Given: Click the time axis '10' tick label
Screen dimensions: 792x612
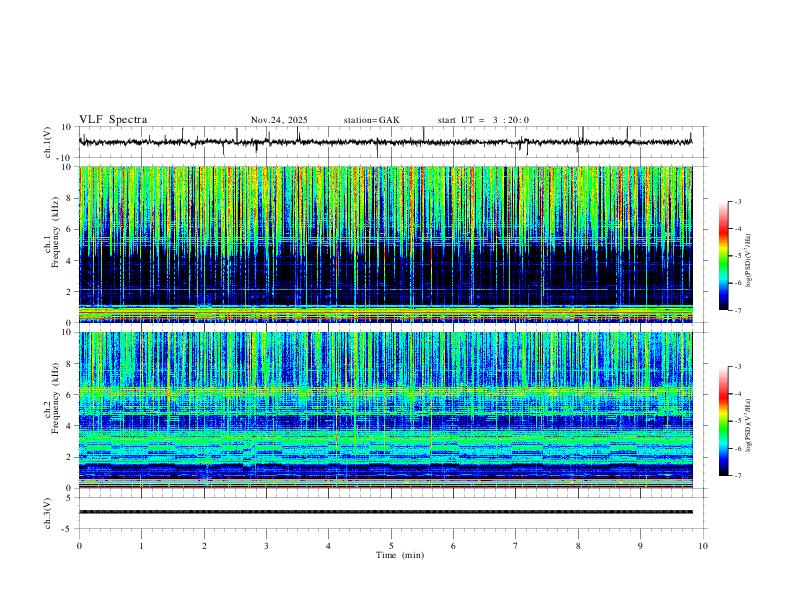Looking at the screenshot, I should coord(703,546).
